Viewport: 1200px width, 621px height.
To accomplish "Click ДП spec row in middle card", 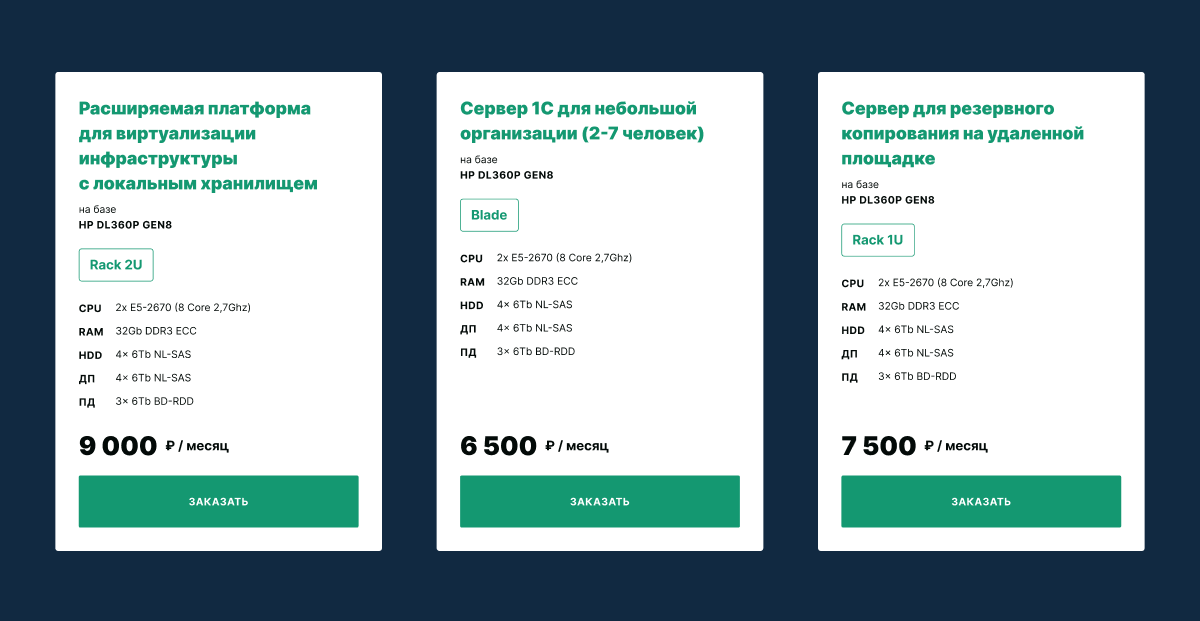I will [516, 328].
